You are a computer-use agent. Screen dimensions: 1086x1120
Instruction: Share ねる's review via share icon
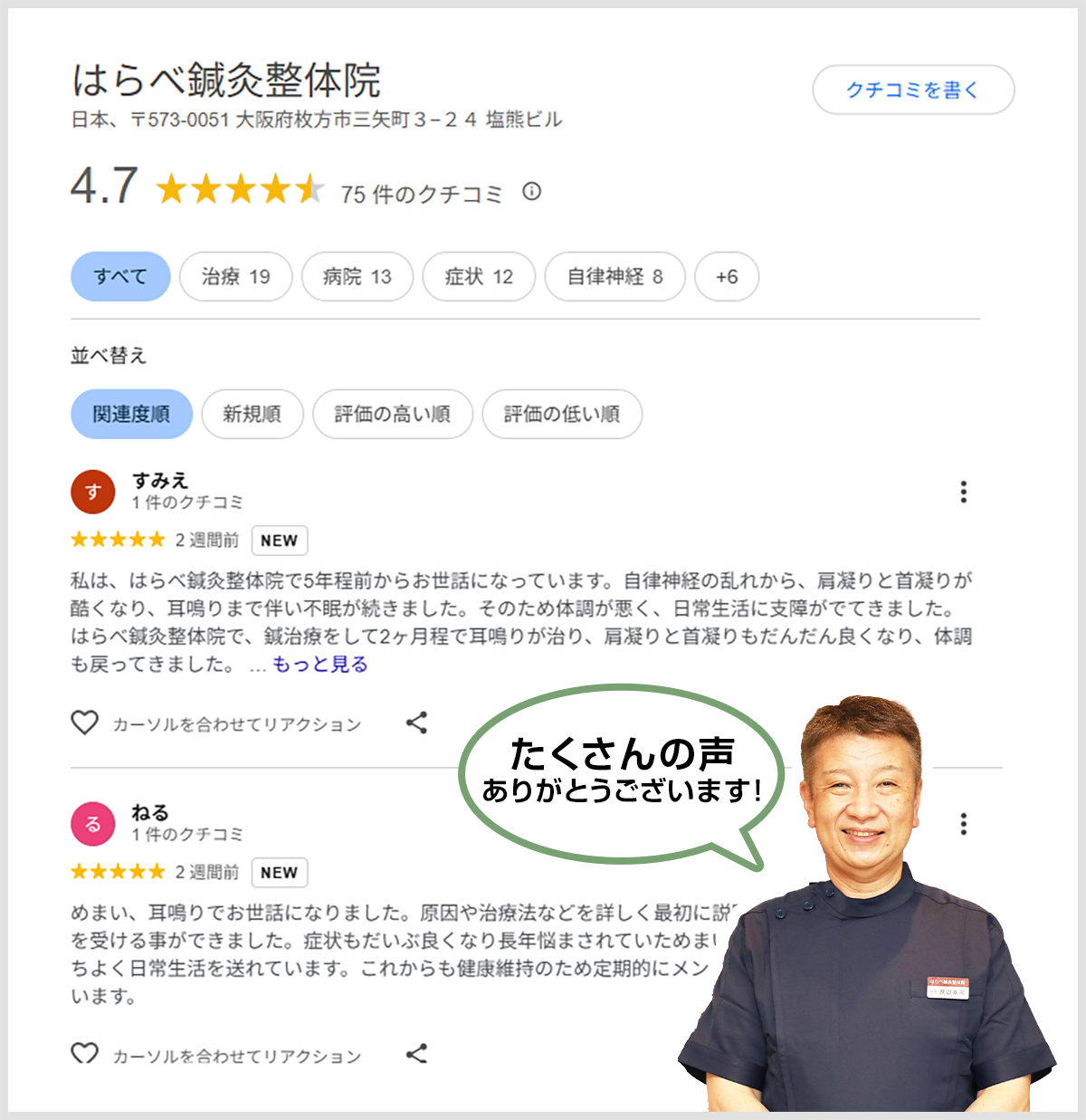[416, 1054]
